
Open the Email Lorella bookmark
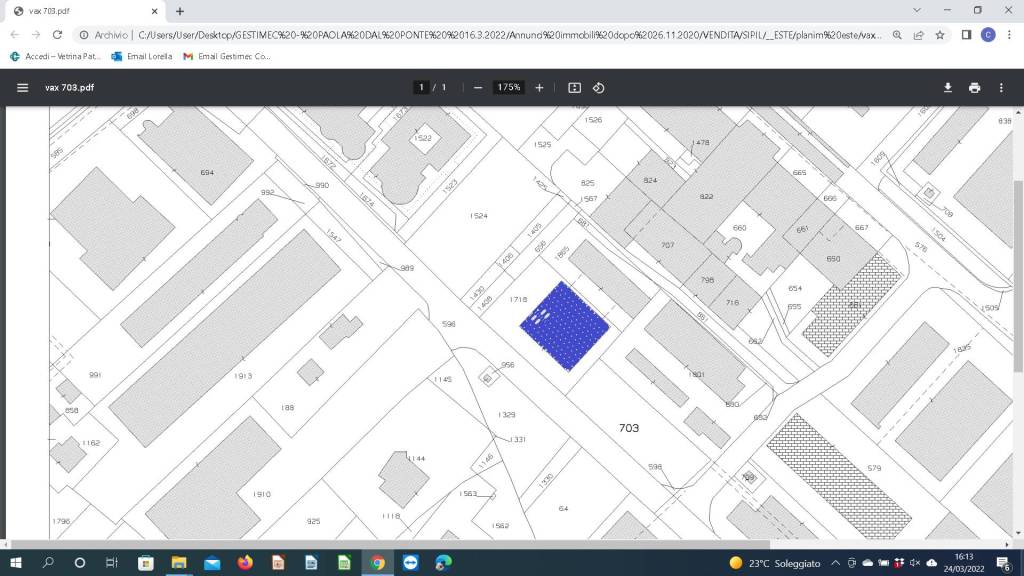pos(142,56)
